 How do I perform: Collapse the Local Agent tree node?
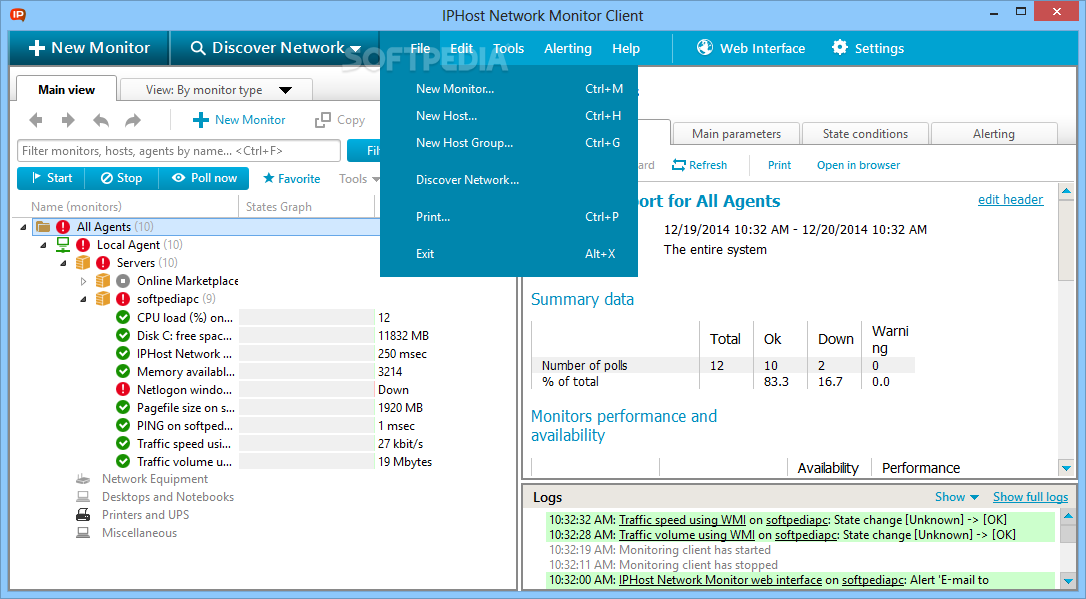pyautogui.click(x=44, y=245)
